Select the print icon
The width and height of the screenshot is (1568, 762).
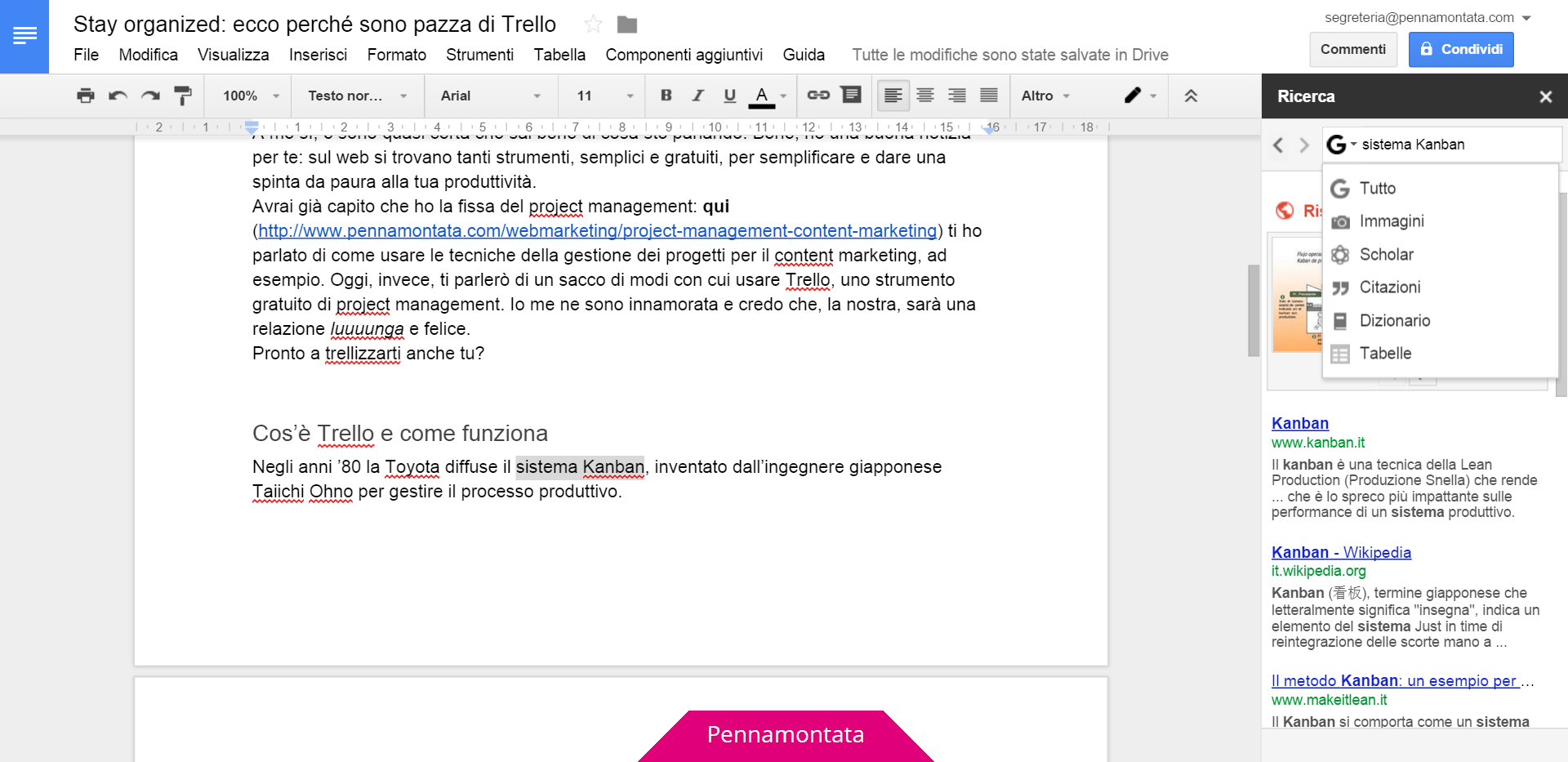[x=85, y=96]
